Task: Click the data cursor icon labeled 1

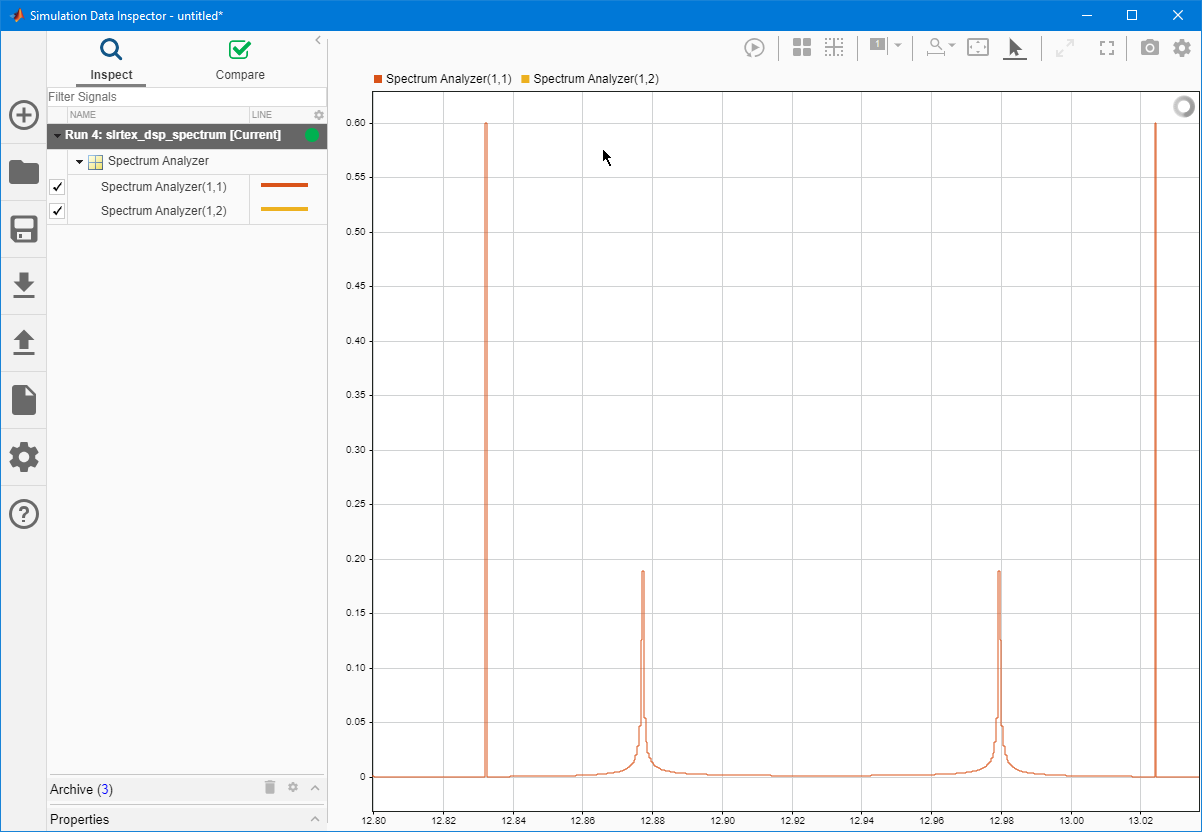Action: click(x=878, y=46)
